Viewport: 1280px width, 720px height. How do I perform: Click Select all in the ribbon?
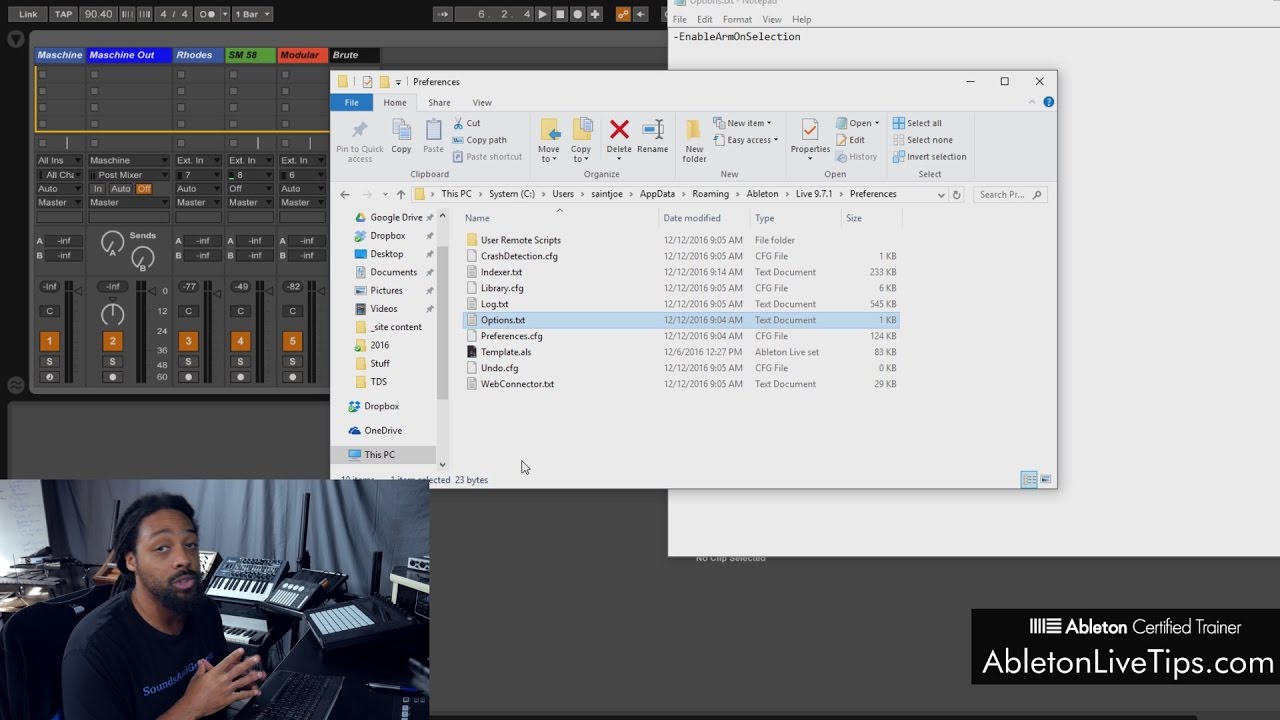(x=917, y=123)
